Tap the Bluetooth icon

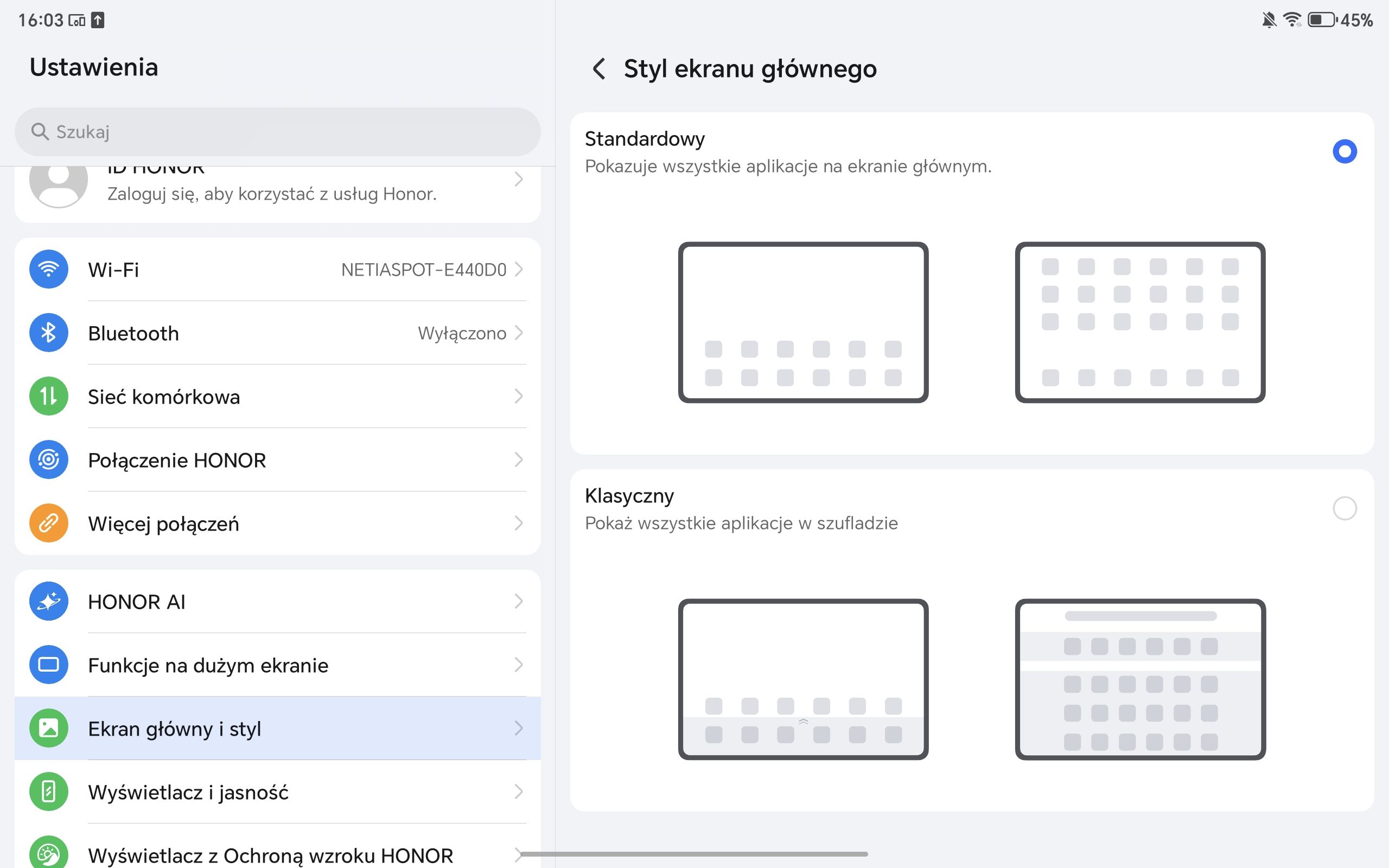coord(49,333)
